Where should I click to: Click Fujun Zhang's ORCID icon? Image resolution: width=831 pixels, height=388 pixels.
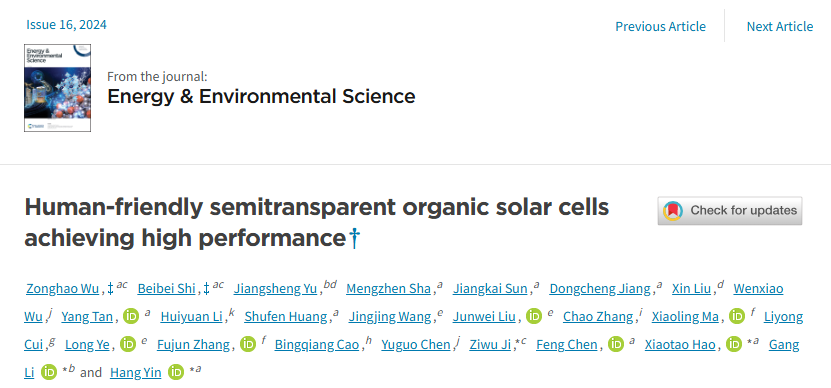coord(247,345)
